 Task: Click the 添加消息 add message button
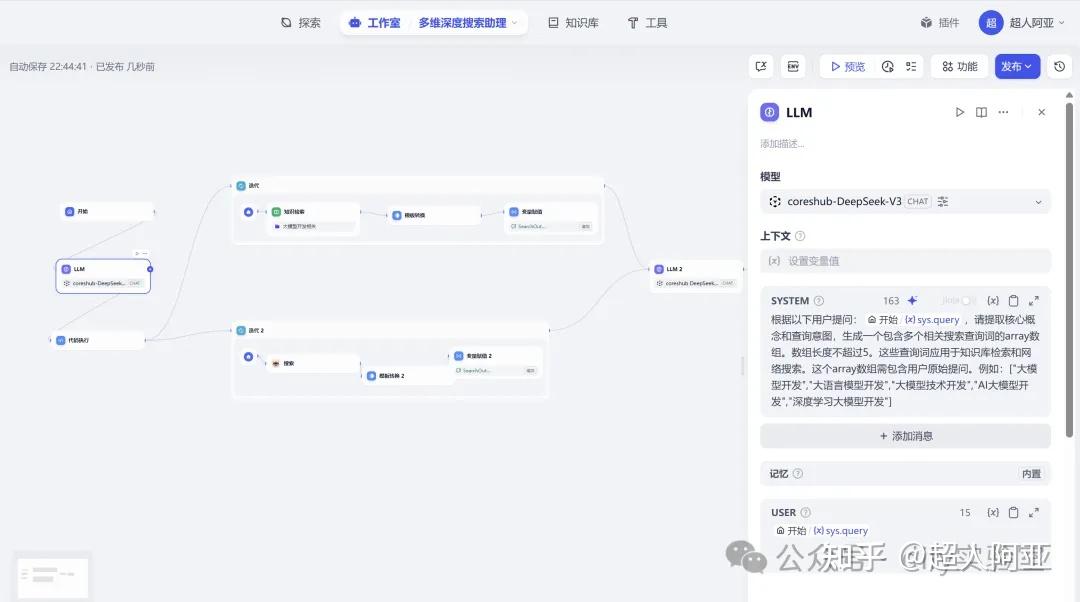(x=905, y=435)
